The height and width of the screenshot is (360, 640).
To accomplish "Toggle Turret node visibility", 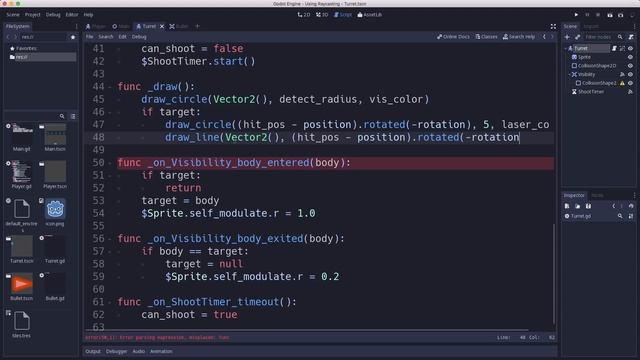I will [x=631, y=48].
